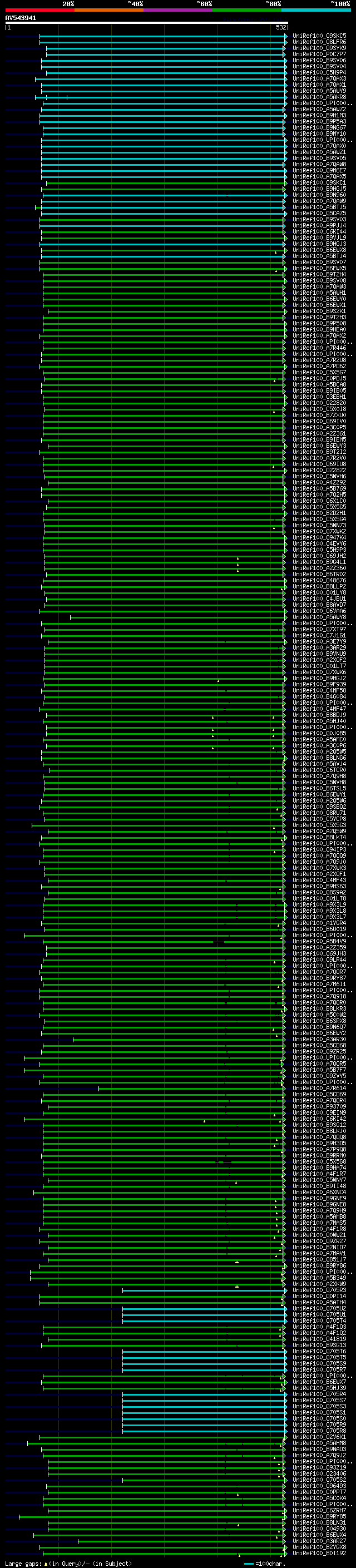Select the query ID AV543941
The width and height of the screenshot is (356, 1568).
21,18
